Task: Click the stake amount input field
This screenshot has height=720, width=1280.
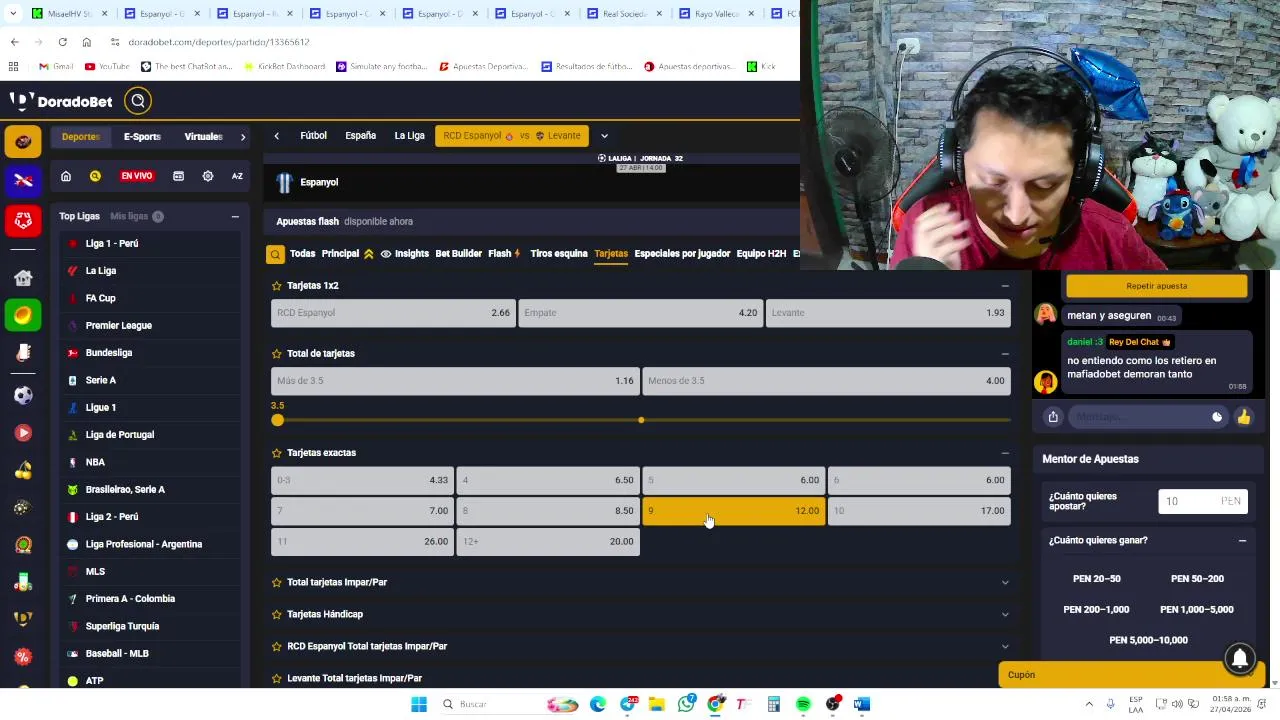Action: (1203, 502)
